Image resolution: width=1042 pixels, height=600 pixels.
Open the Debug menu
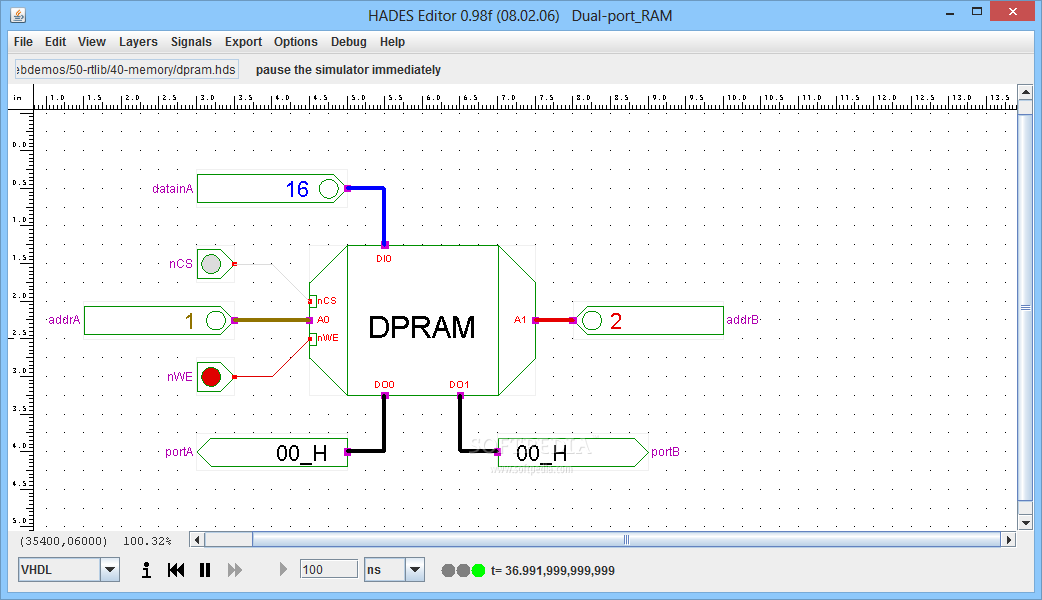tap(348, 42)
